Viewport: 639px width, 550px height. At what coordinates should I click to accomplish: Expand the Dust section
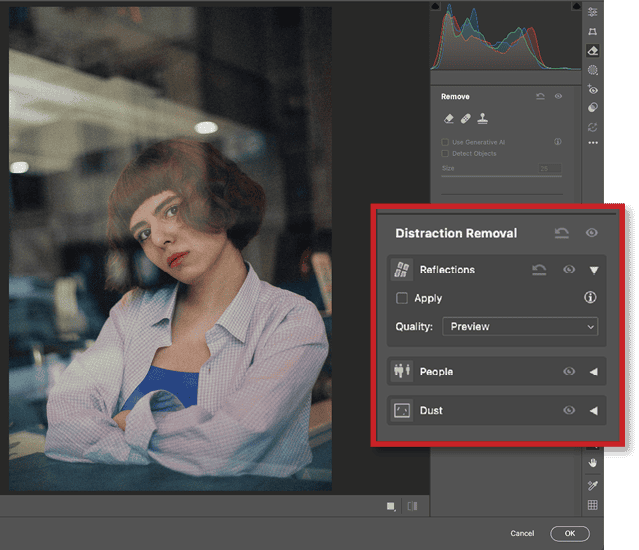(x=593, y=410)
